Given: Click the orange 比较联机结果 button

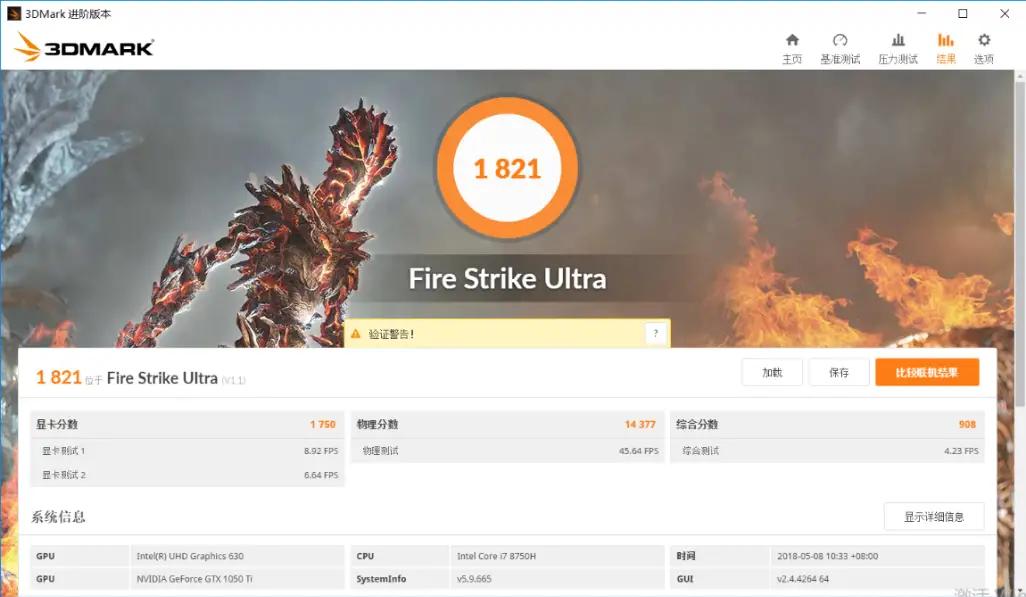Looking at the screenshot, I should [x=926, y=373].
